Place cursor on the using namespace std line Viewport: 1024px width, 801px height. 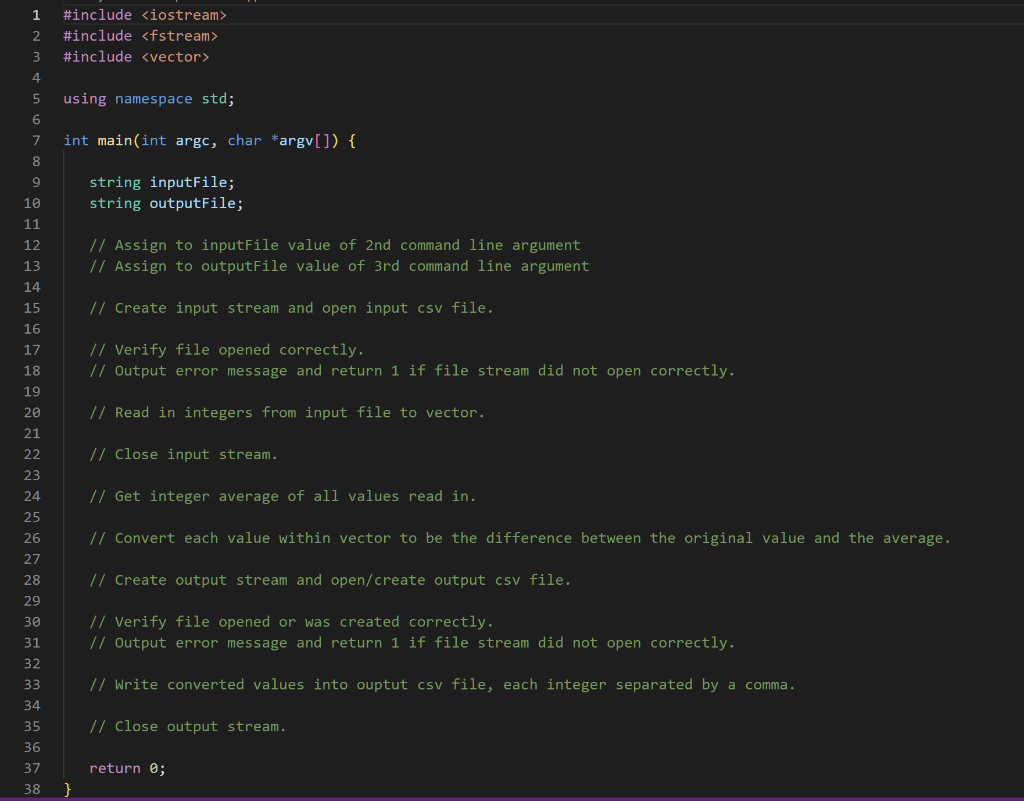point(147,98)
